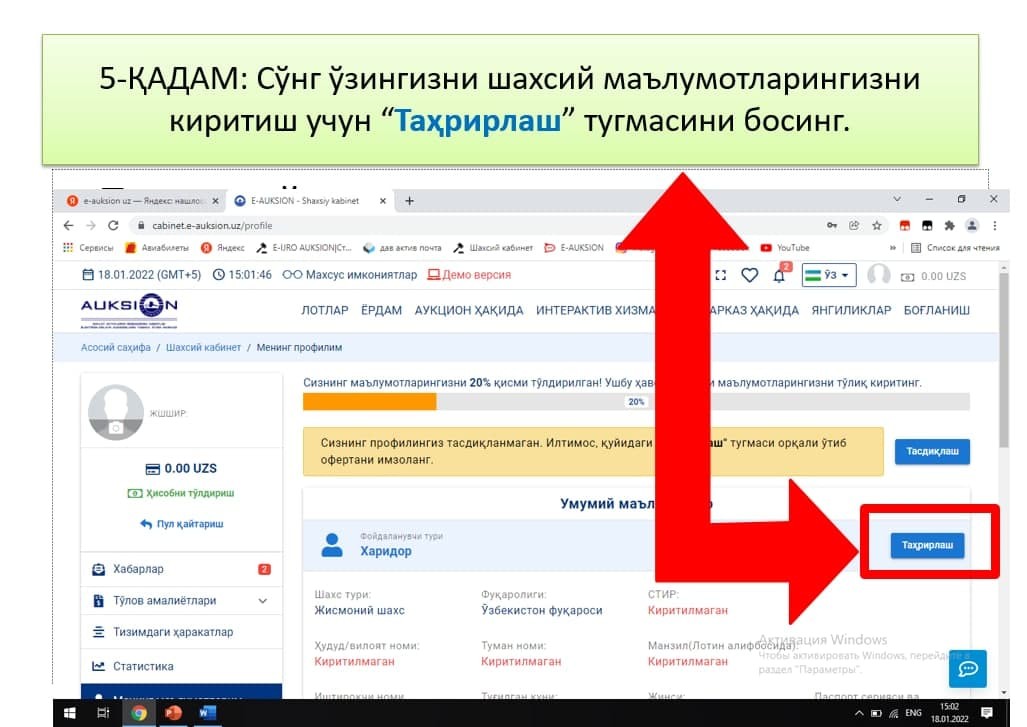Open the YouTube bookmark
This screenshot has width=1027, height=727.
(785, 248)
